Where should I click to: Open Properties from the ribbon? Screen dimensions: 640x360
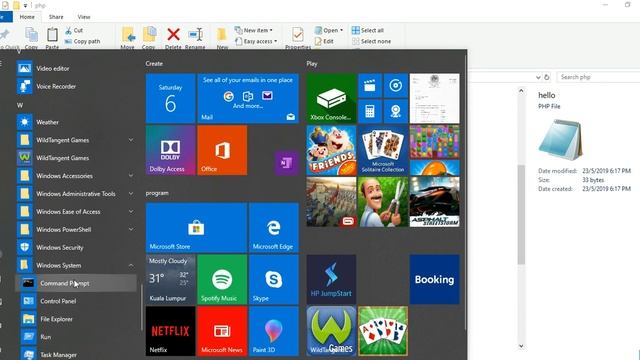(x=298, y=38)
